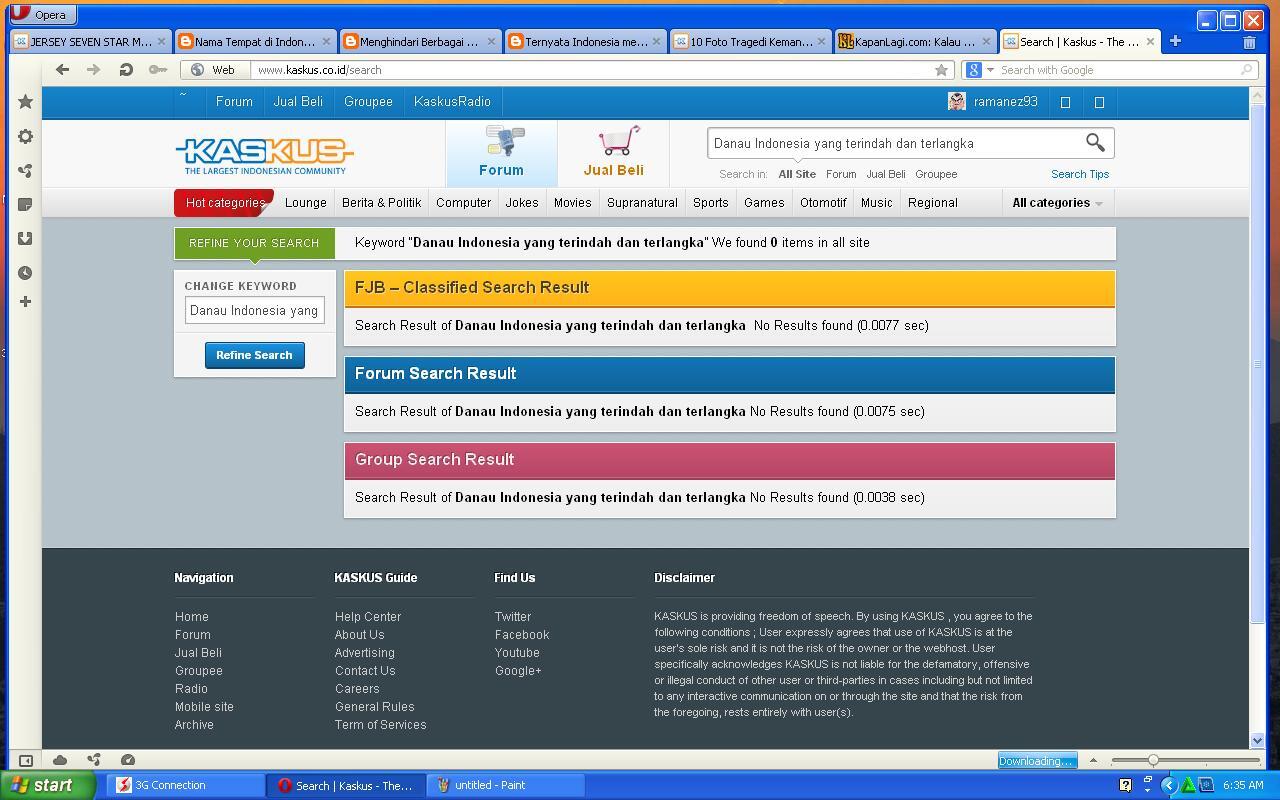The width and height of the screenshot is (1280, 800).
Task: Select the Search in Groupee option
Action: (936, 174)
